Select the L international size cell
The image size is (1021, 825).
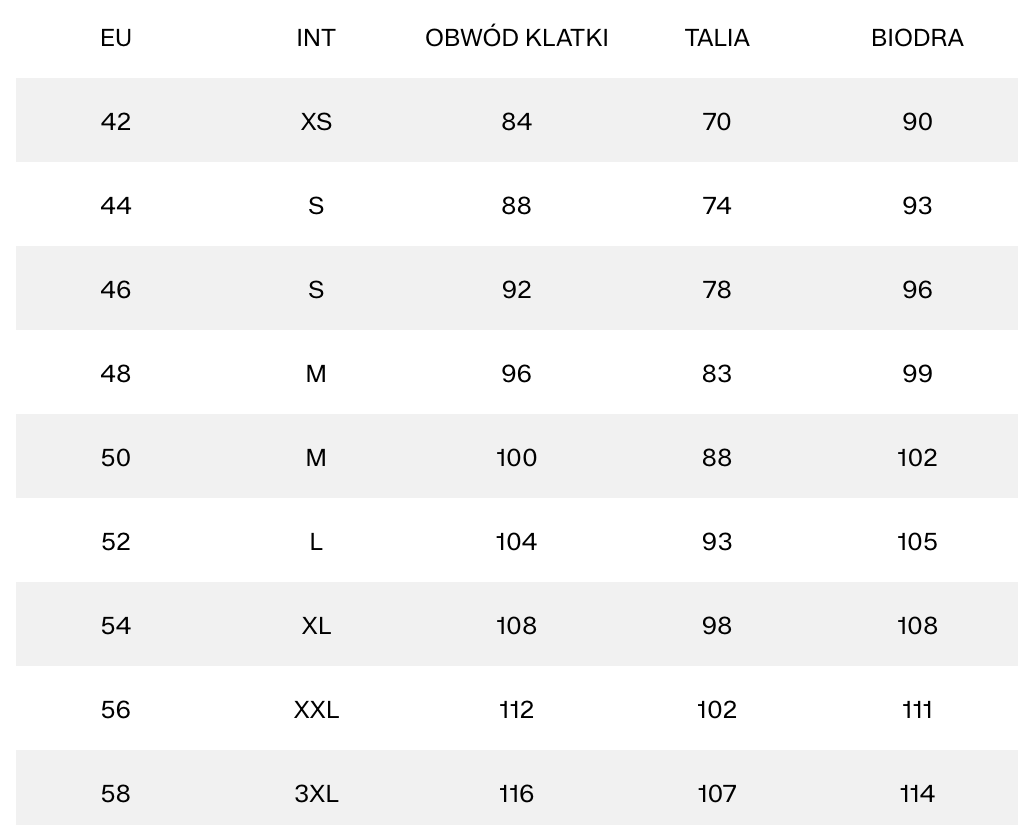point(316,541)
